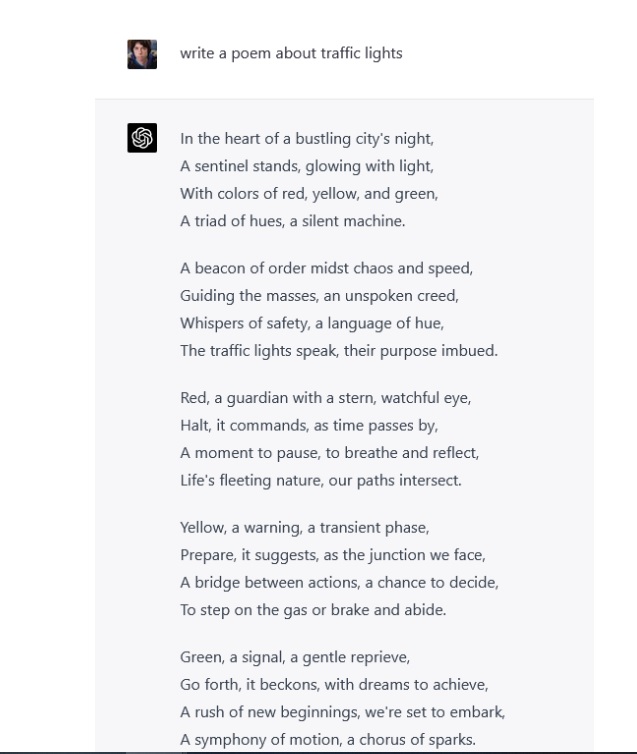Click the line 'Life's fleeting nature, our paths intersect'
The width and height of the screenshot is (637, 754).
coord(321,480)
